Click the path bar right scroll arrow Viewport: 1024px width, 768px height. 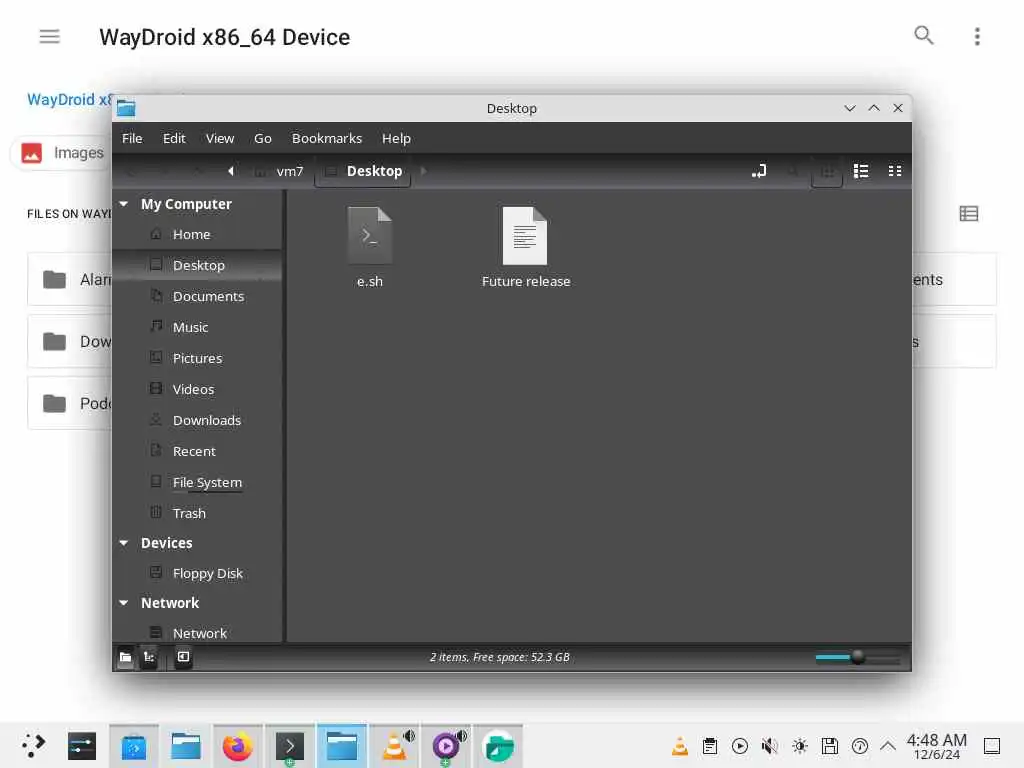[x=423, y=171]
